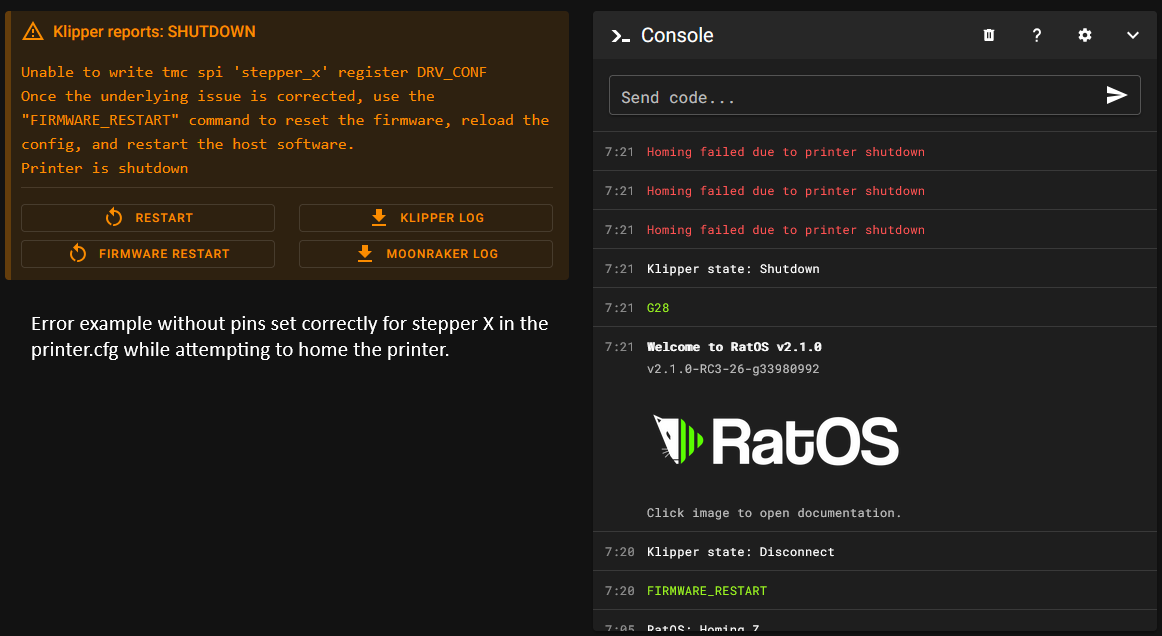Collapse the Console panel chevron
The height and width of the screenshot is (636, 1162).
click(x=1132, y=35)
